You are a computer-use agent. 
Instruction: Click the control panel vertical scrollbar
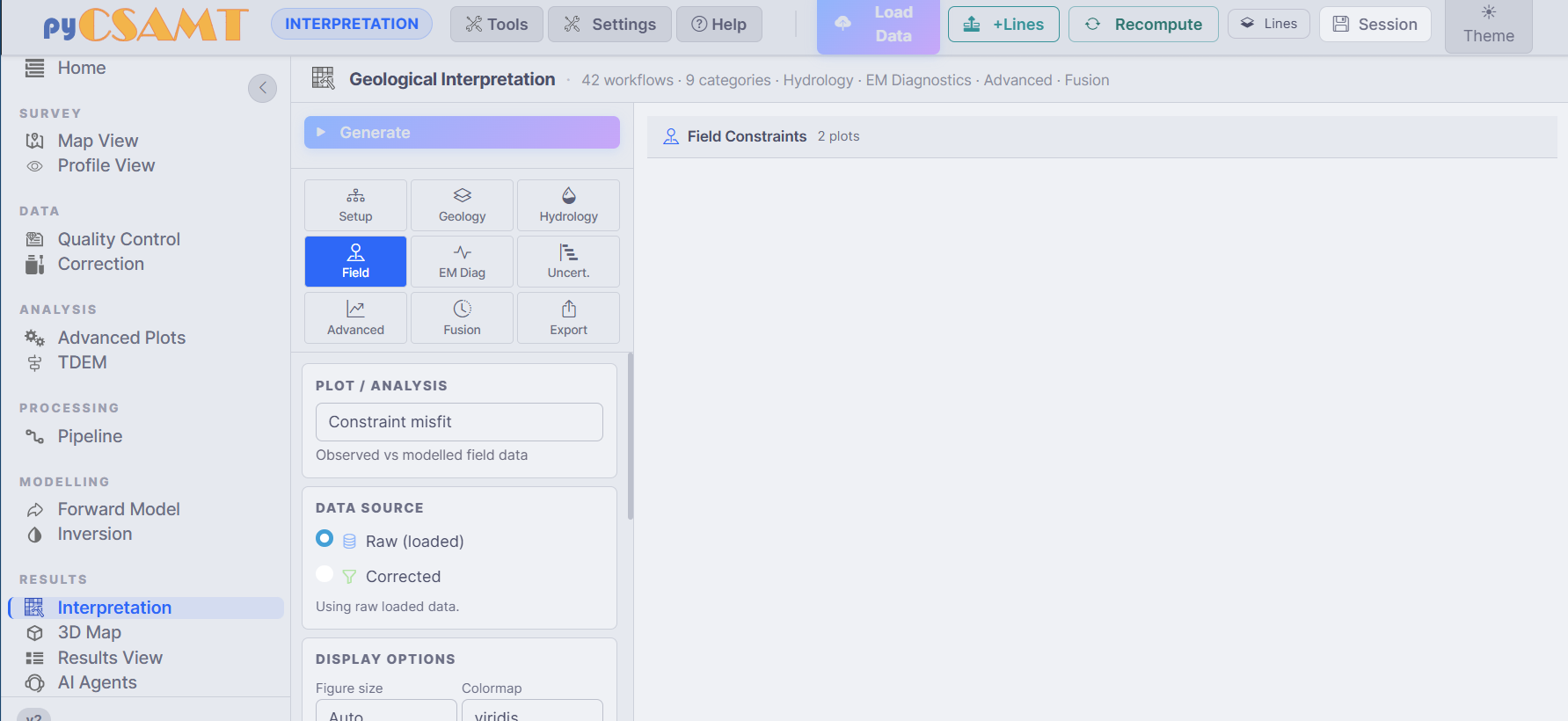tap(630, 435)
